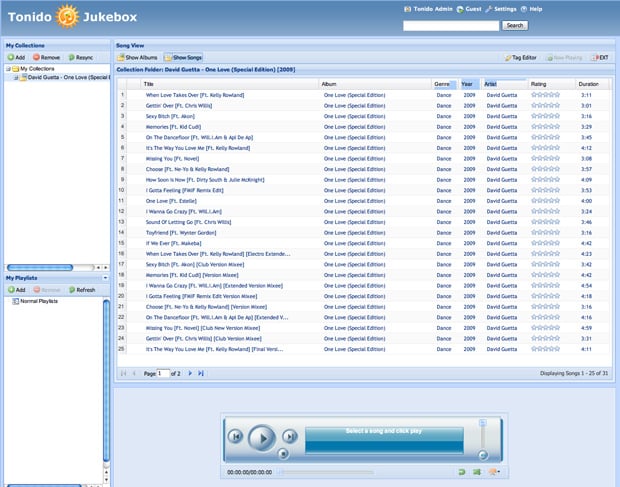620x487 pixels.
Task: Sort songs by Genre column
Action: click(x=445, y=84)
